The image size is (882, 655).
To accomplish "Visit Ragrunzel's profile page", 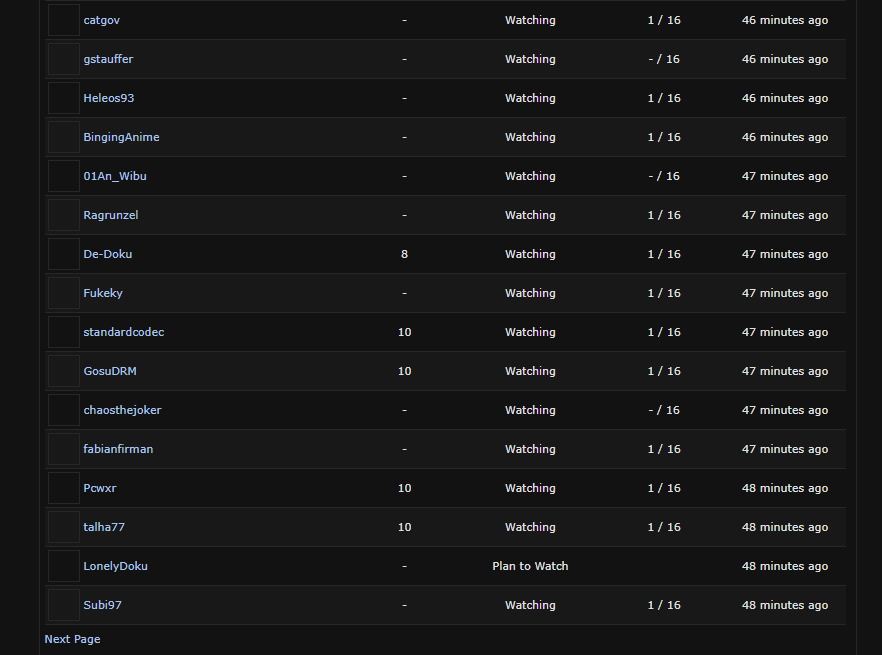I will click(x=111, y=215).
